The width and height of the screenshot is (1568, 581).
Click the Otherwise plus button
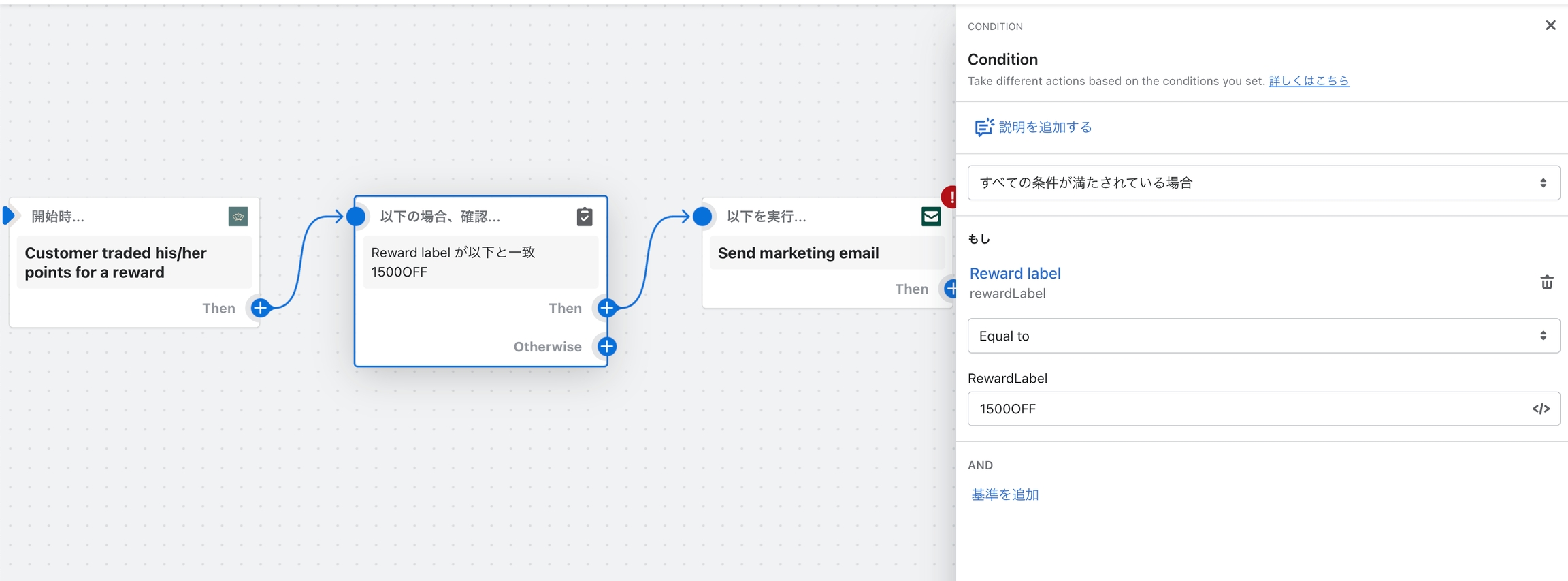click(x=606, y=347)
